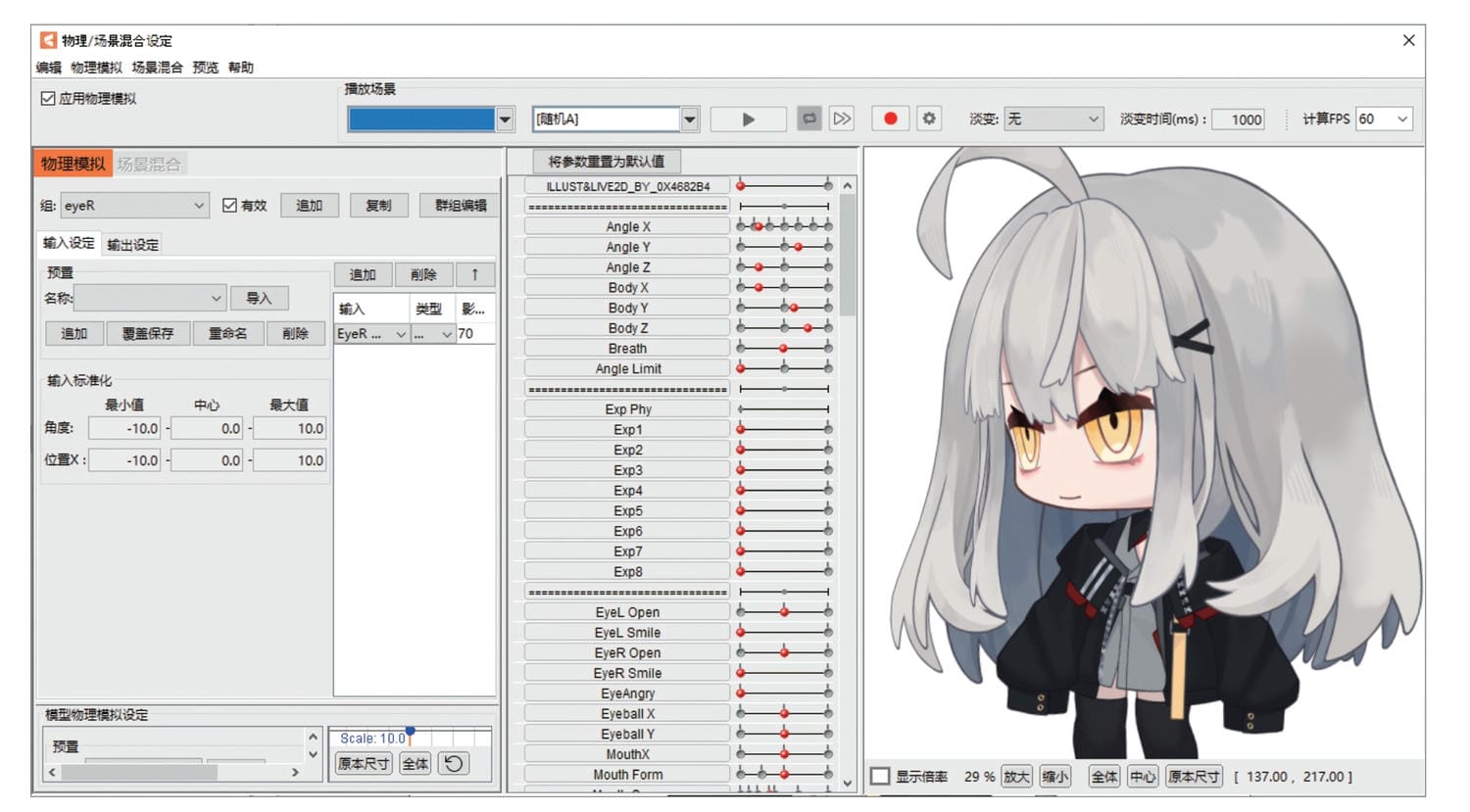Open the 场景混合 menu
1470x812 pixels.
pos(157,68)
